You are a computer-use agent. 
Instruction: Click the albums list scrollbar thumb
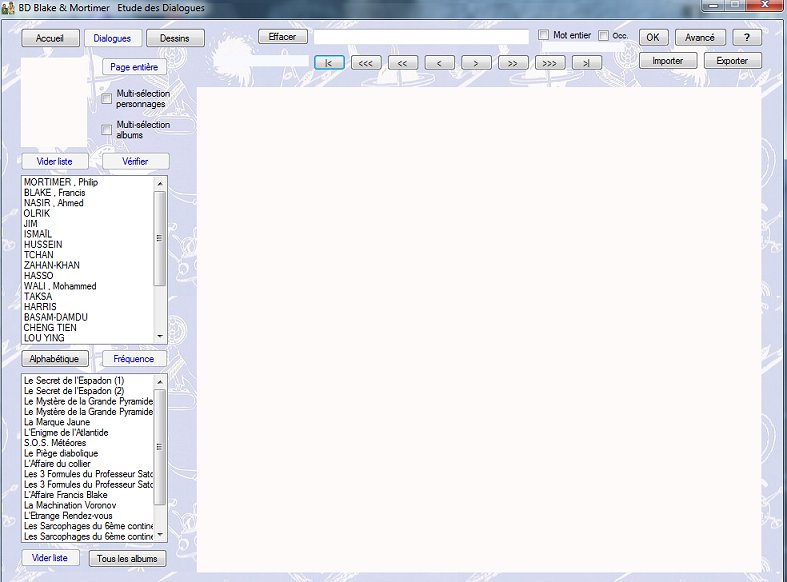(160, 447)
